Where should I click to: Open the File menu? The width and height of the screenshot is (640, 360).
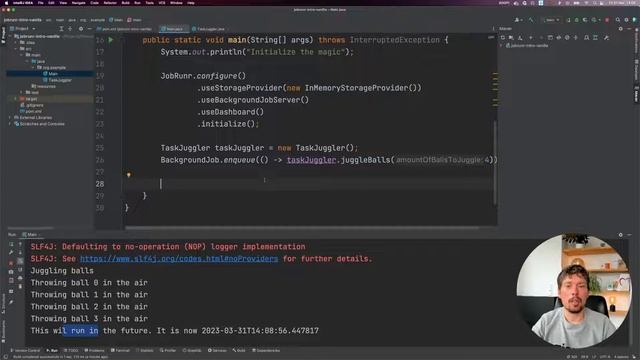tap(40, 3)
